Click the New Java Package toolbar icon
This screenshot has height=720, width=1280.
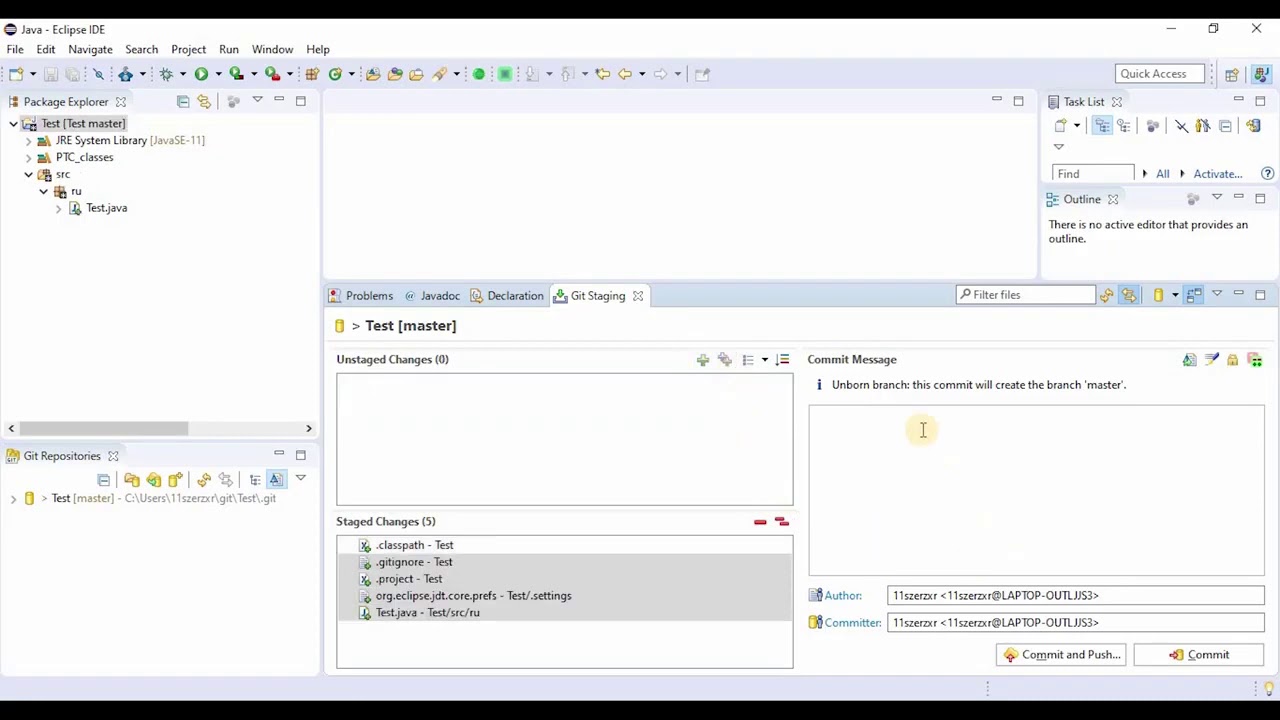click(x=311, y=74)
